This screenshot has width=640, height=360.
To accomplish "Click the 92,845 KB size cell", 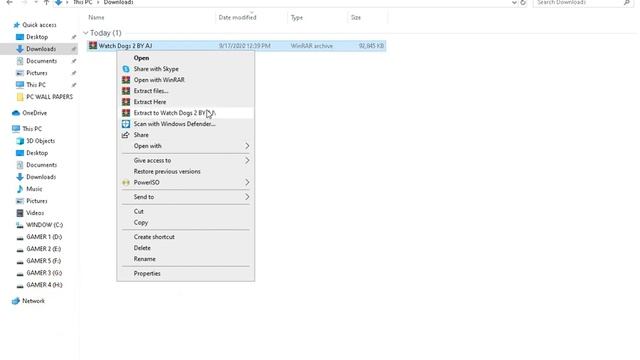I will tap(371, 46).
